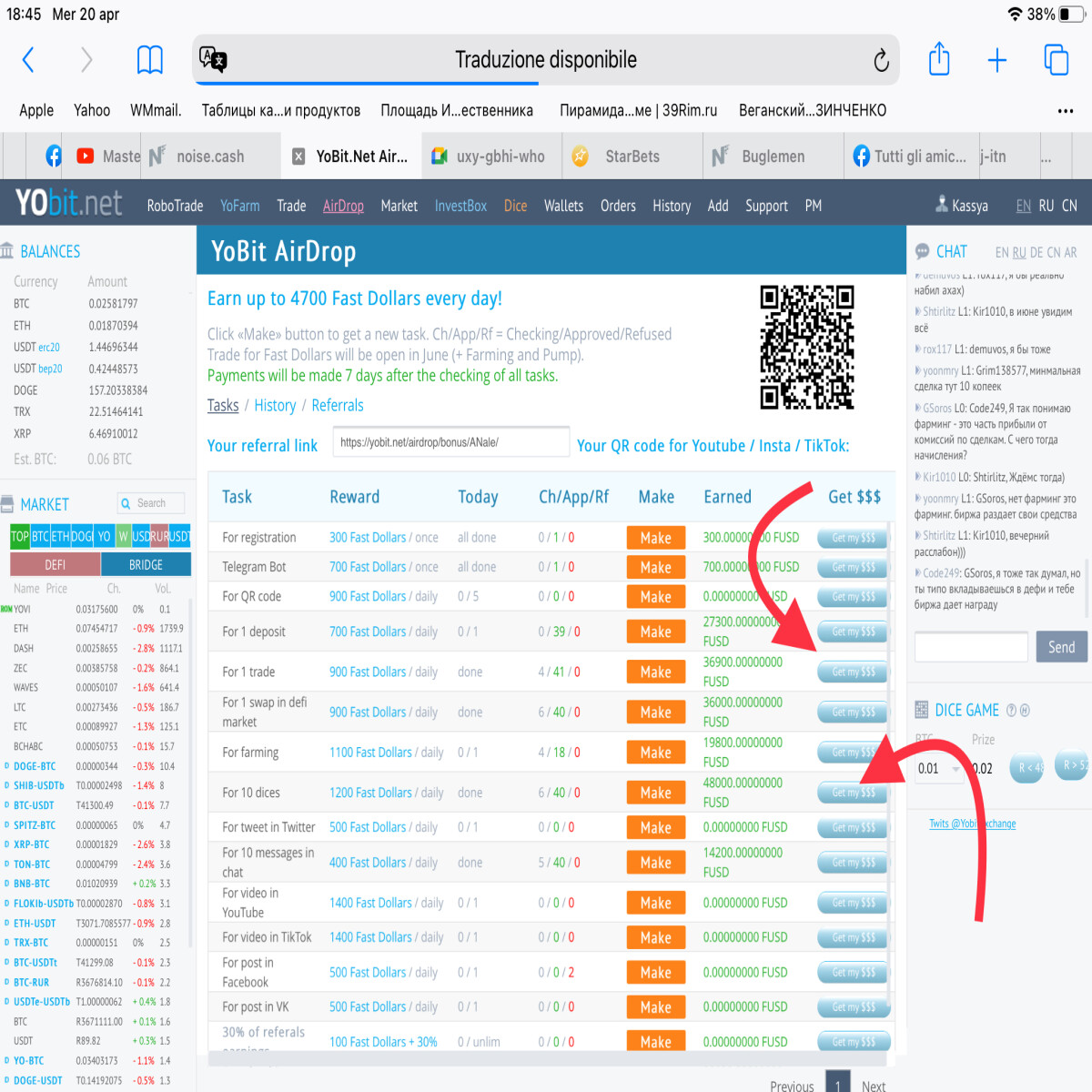Open ETH row in market list
Screen dimensions: 1092x1092
pyautogui.click(x=96, y=629)
